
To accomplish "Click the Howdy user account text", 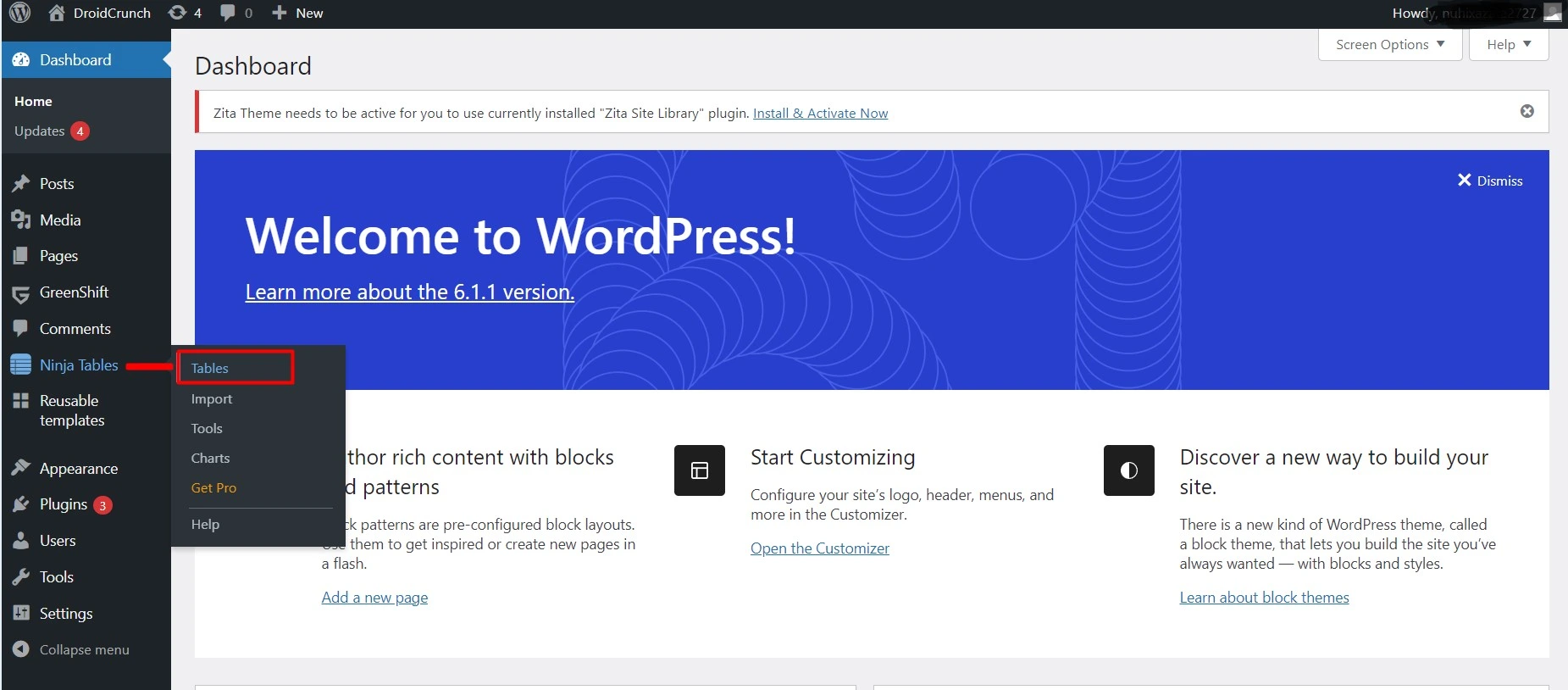I will tap(1464, 13).
